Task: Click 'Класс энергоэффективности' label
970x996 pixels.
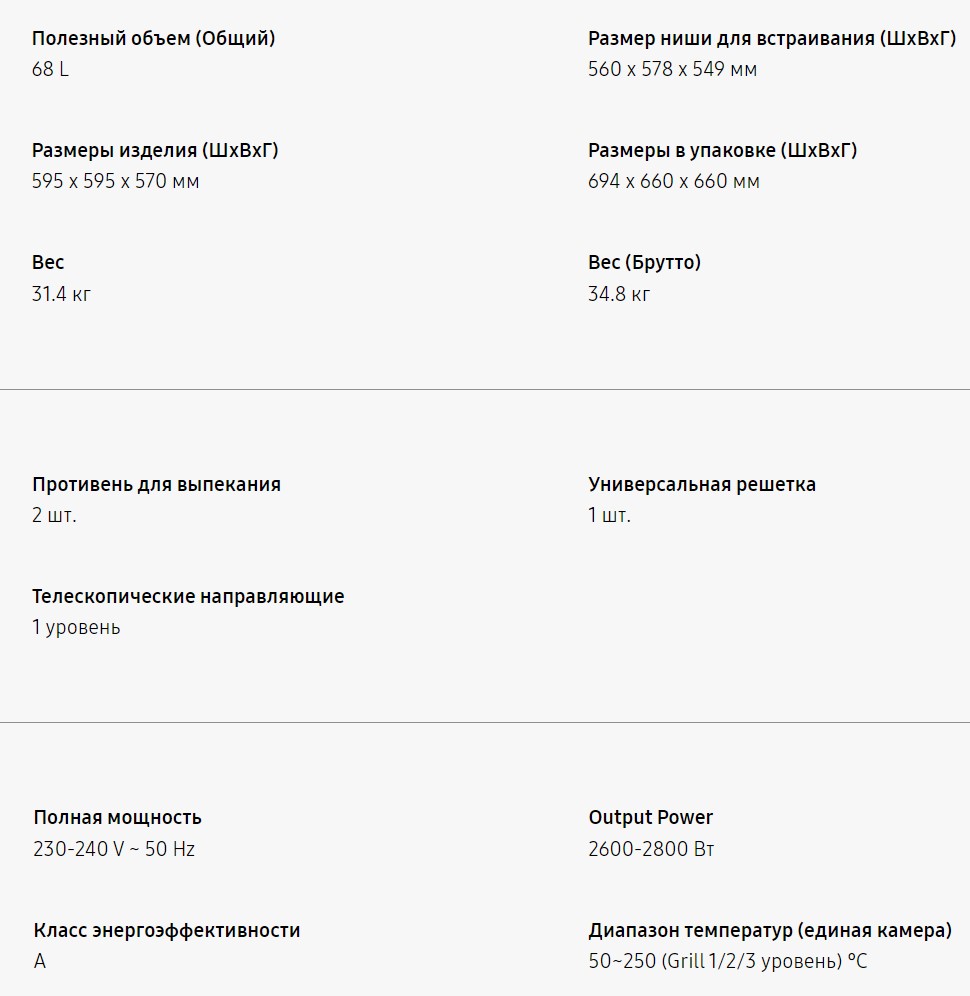Action: 166,931
